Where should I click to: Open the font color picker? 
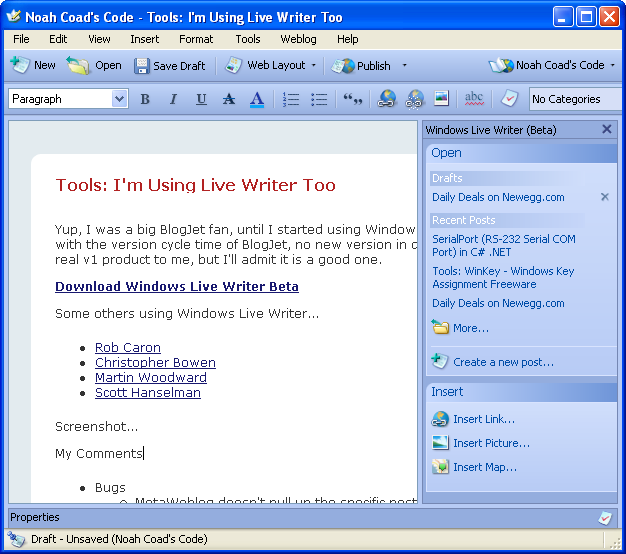tap(257, 99)
